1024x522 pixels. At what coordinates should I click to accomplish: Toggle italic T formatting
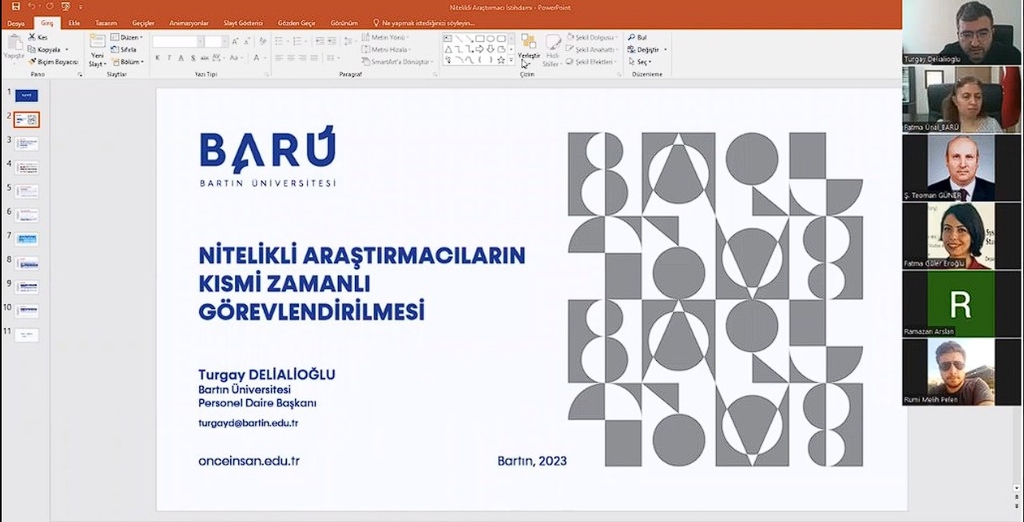point(169,58)
